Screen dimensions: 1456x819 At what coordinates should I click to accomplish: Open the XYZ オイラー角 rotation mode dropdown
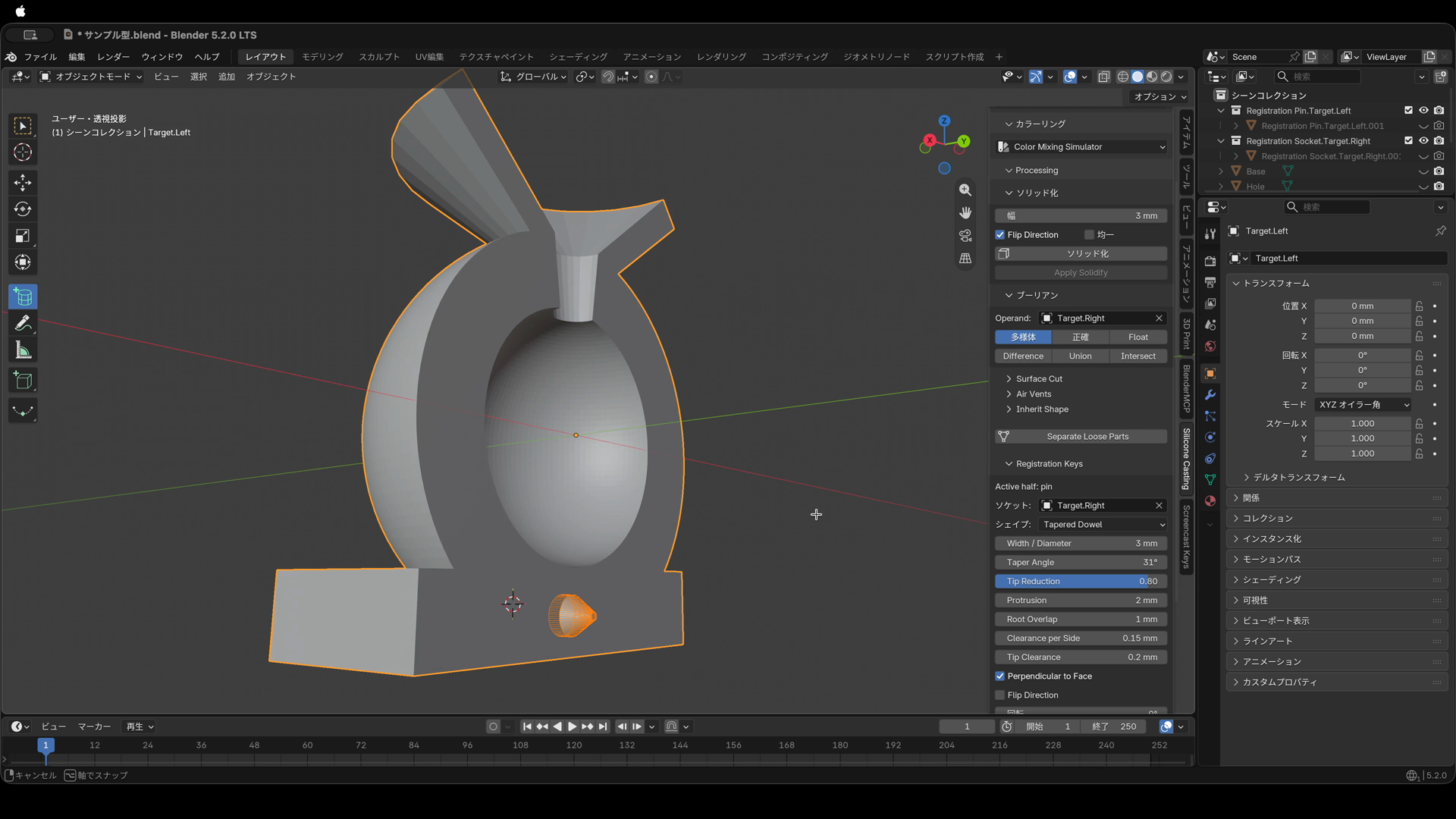1363,405
